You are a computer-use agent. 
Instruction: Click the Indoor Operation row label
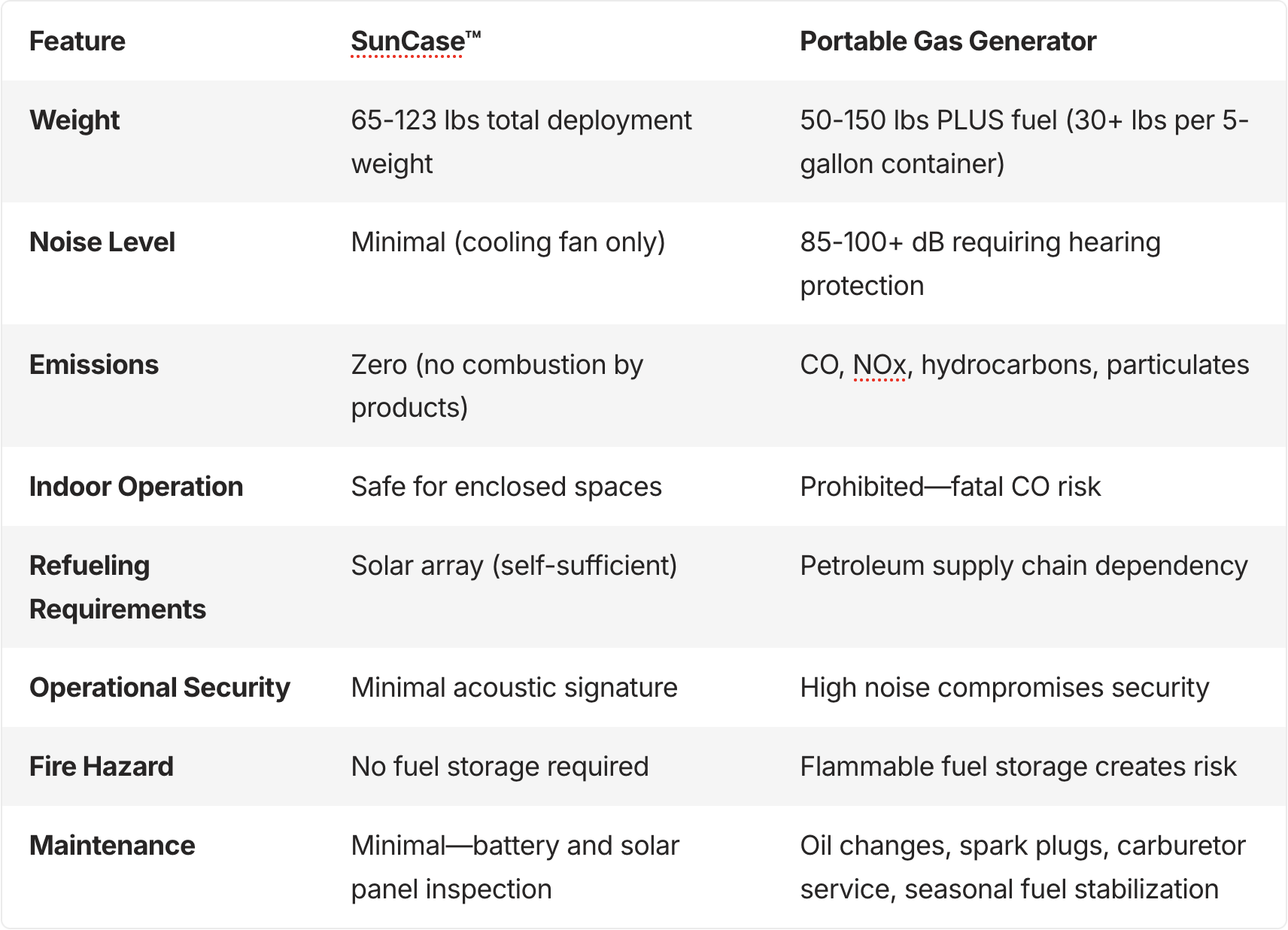[x=135, y=487]
